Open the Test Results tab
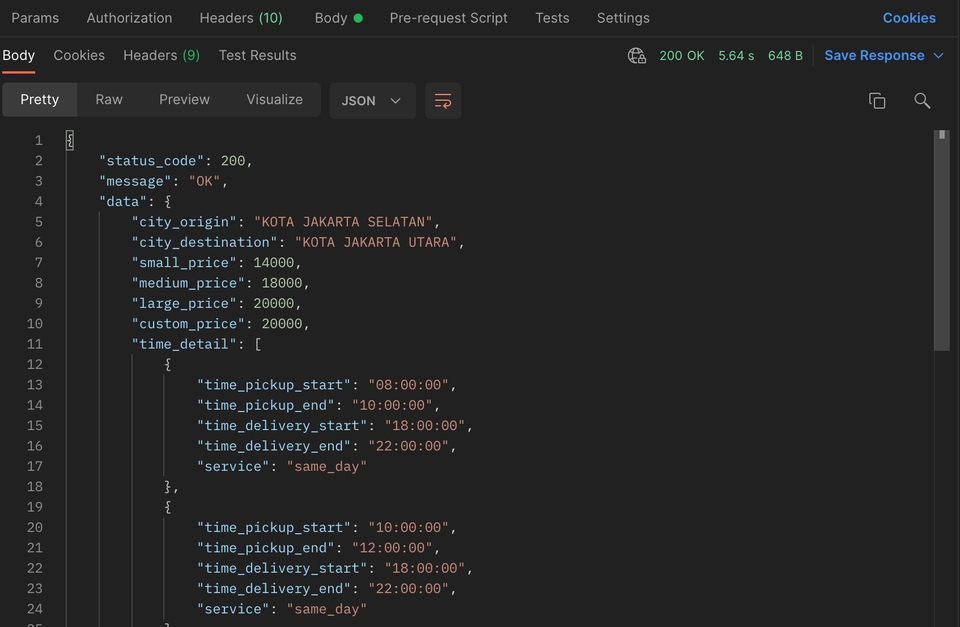Screen dimensions: 960x627 258,55
